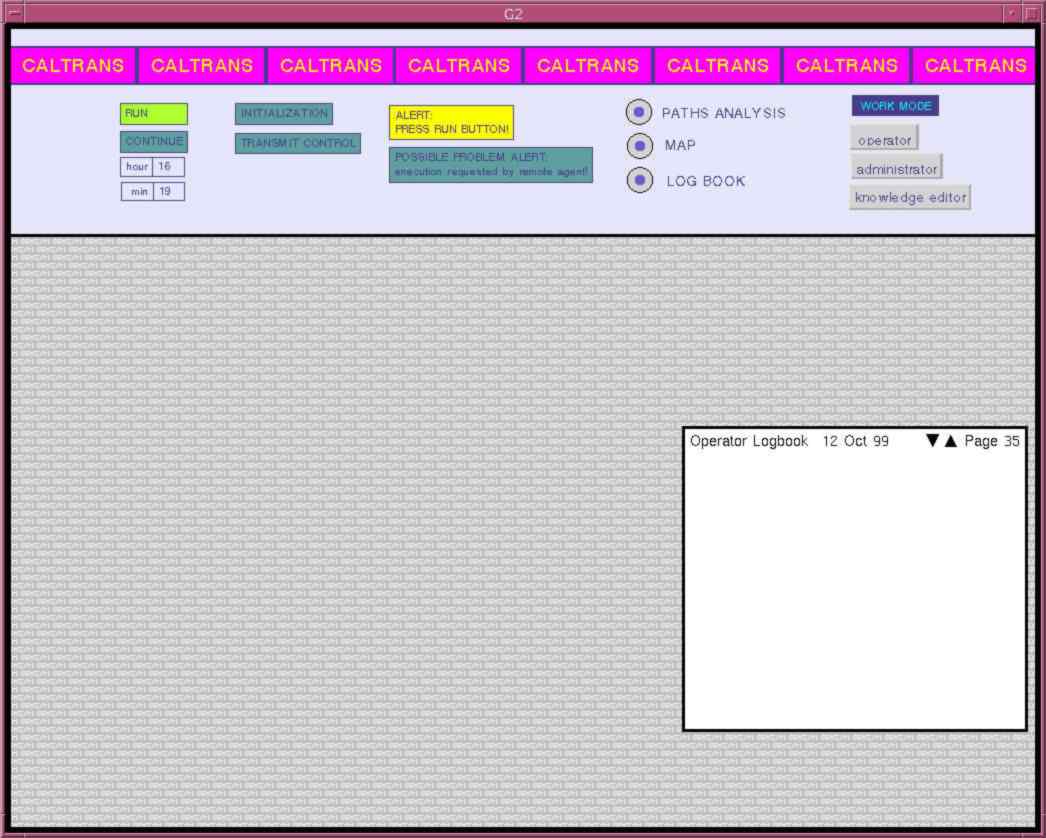Go to next logbook page with down arrow
Viewport: 1046px width, 838px height.
[x=933, y=440]
